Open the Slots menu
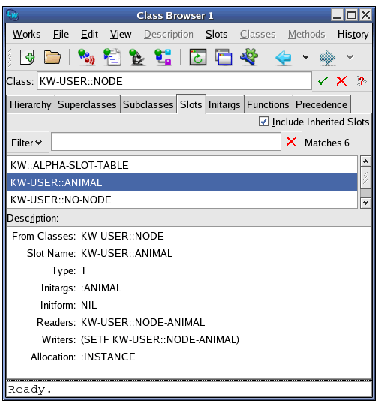Screen dimensions: 380x409 [x=216, y=34]
